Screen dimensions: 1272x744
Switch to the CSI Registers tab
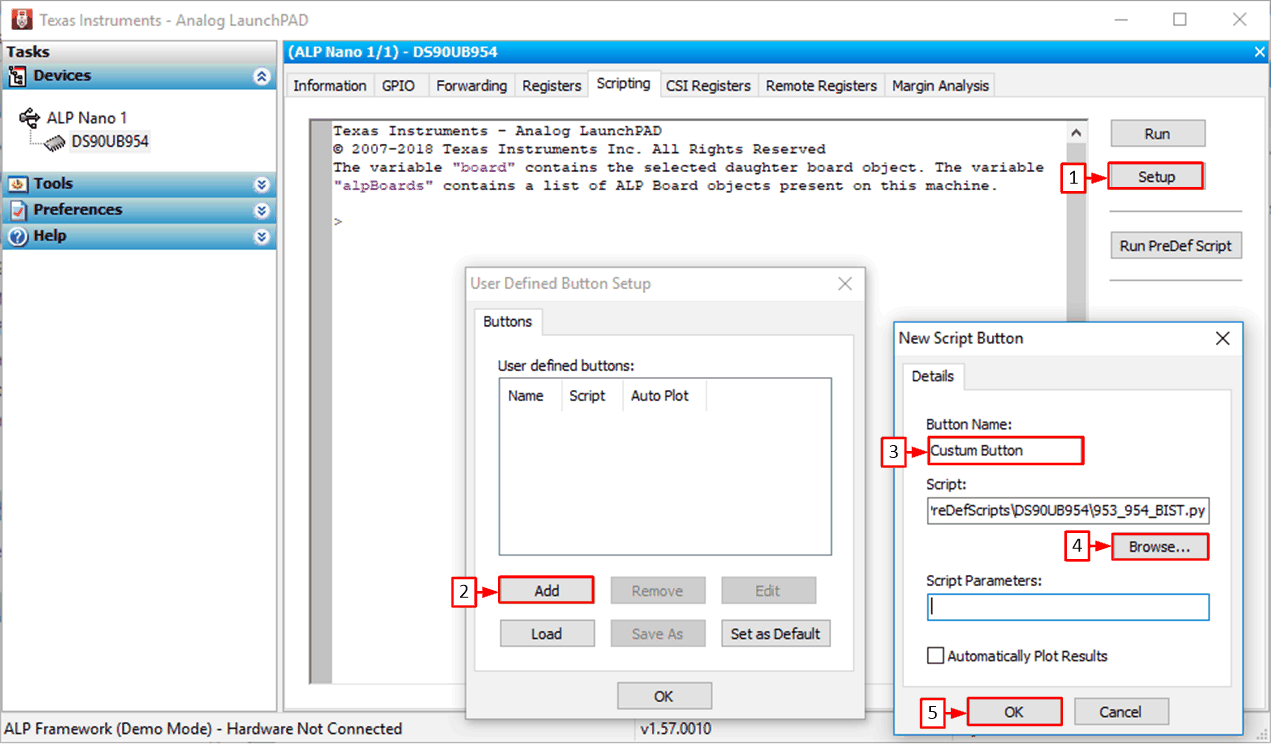[x=708, y=86]
